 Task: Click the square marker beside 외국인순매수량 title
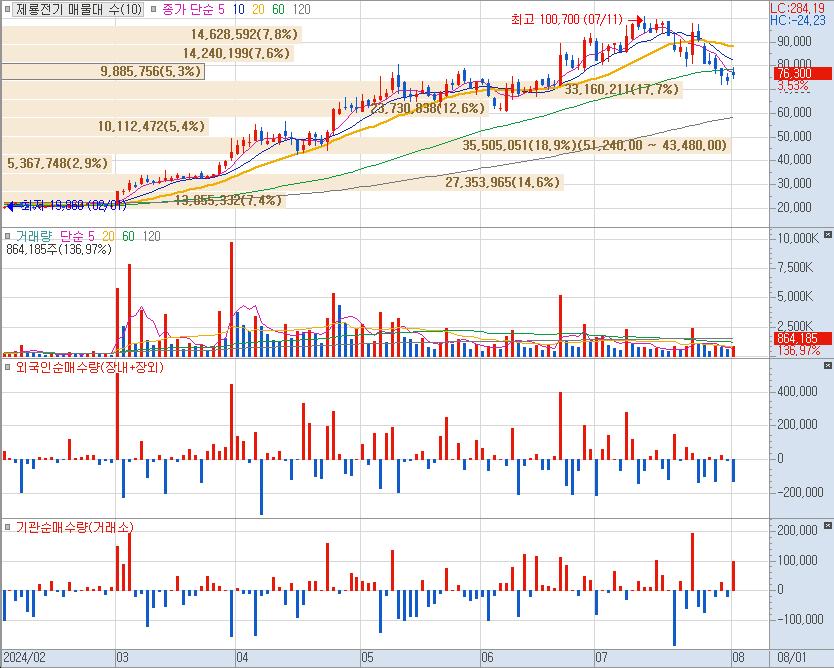pos(8,367)
